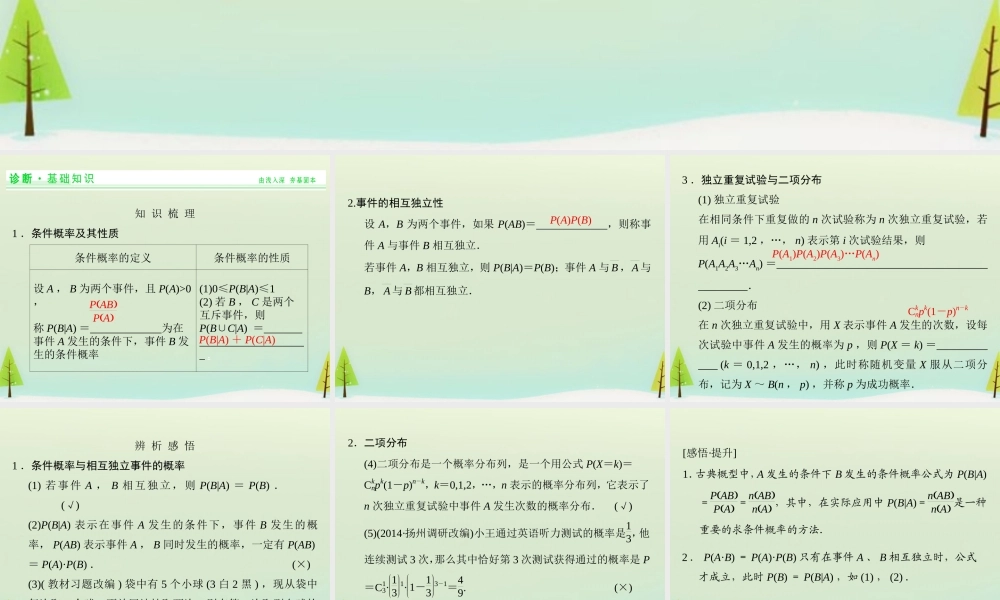The height and width of the screenshot is (600, 1000).
Task: Click the 由浅入深 夯基固本 caption
Action: coord(287,180)
